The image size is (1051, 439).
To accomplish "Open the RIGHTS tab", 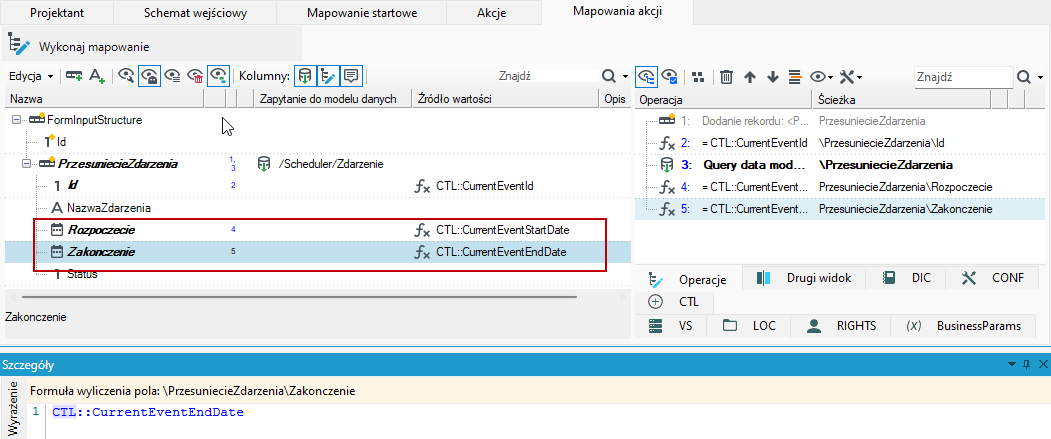I will pos(841,326).
